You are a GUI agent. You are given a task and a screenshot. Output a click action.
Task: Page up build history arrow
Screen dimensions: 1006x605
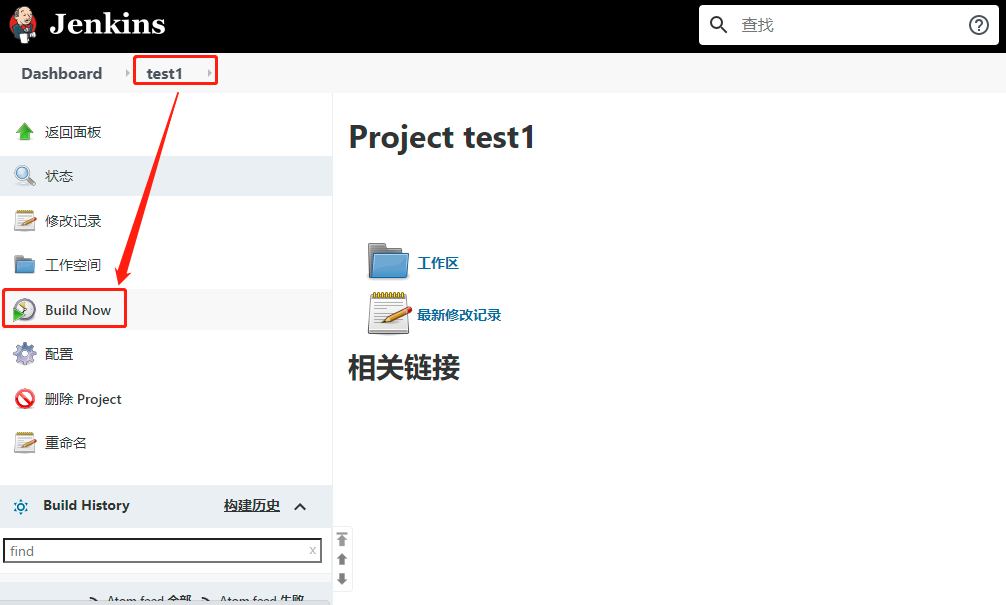(342, 559)
